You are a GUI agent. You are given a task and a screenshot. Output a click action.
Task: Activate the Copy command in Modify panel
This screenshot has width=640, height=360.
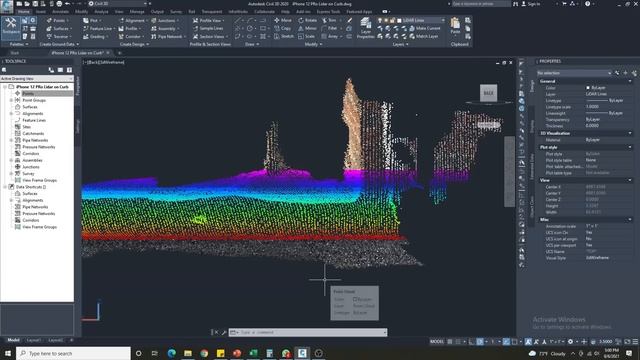click(282, 28)
